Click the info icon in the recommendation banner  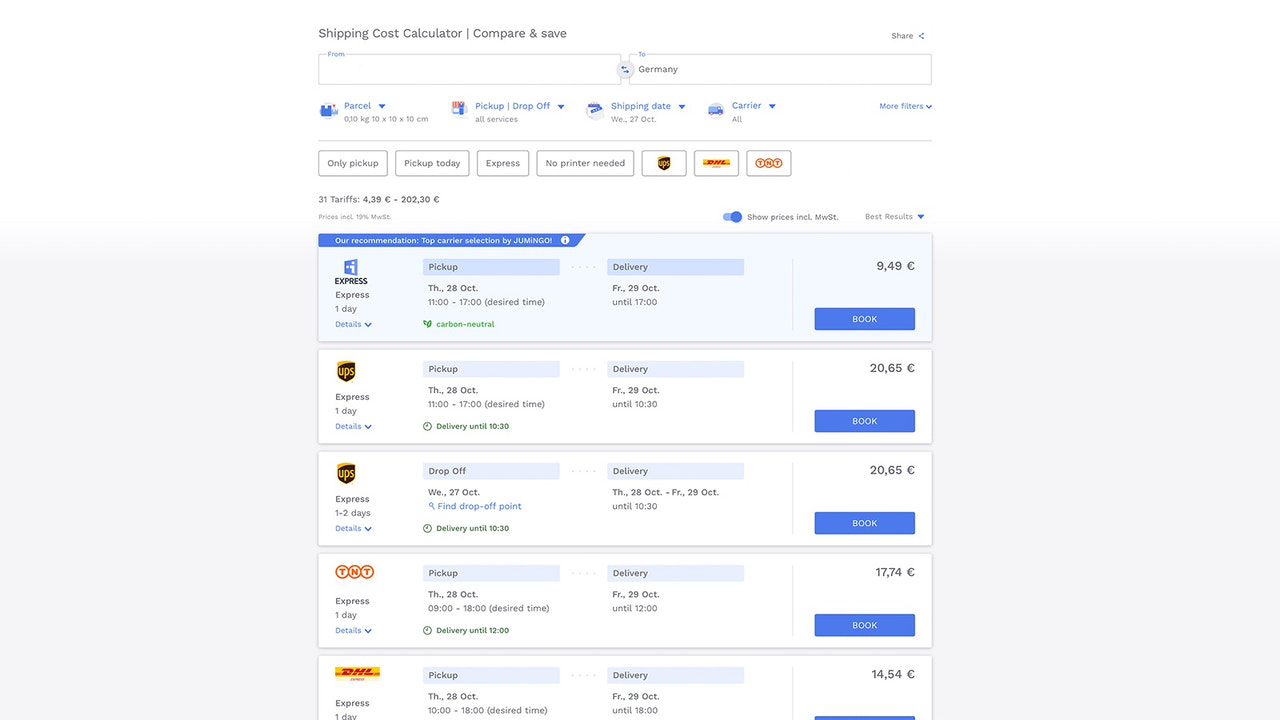point(564,240)
